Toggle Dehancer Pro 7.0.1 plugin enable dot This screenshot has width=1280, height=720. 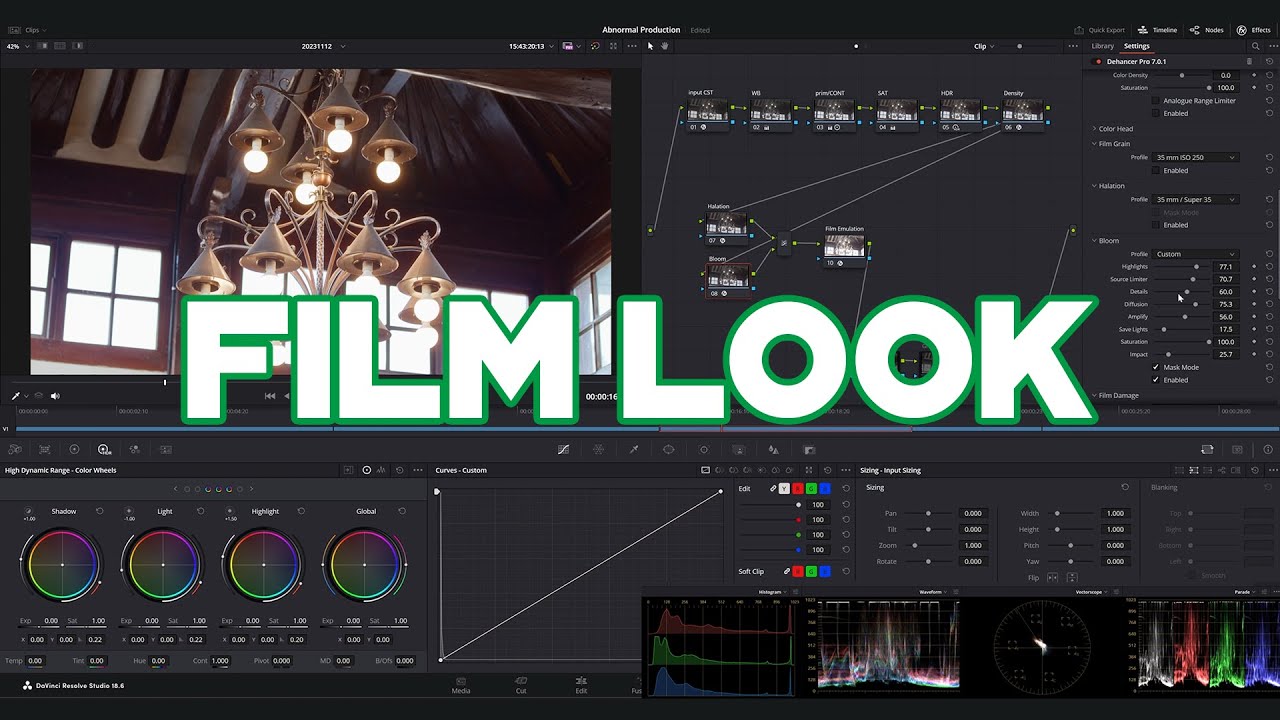(1097, 61)
